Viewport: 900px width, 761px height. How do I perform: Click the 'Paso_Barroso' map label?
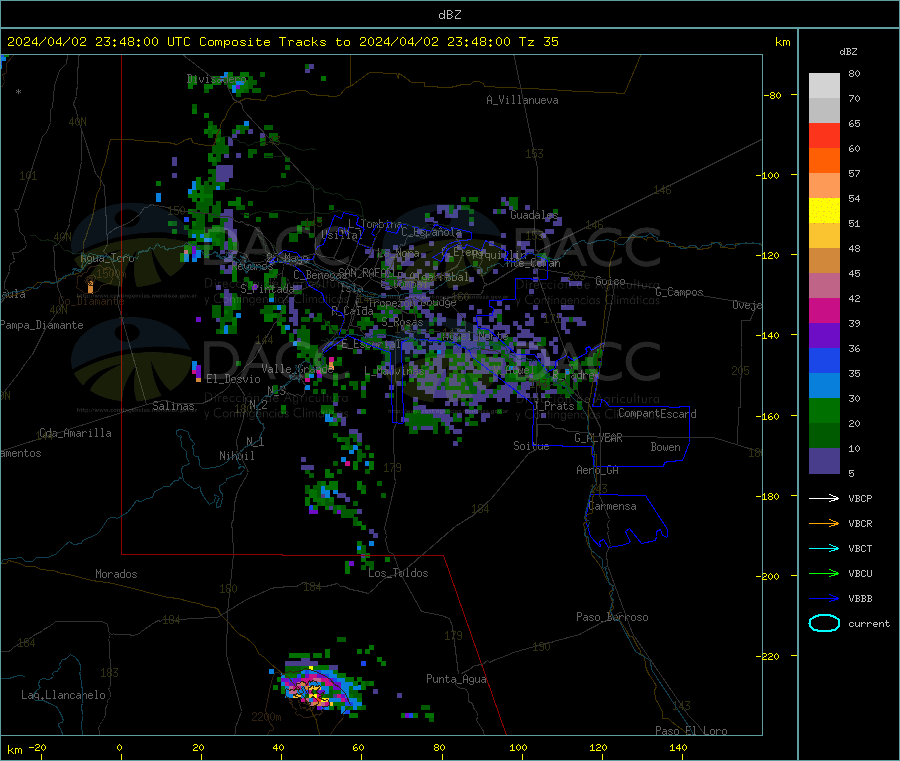tap(612, 617)
